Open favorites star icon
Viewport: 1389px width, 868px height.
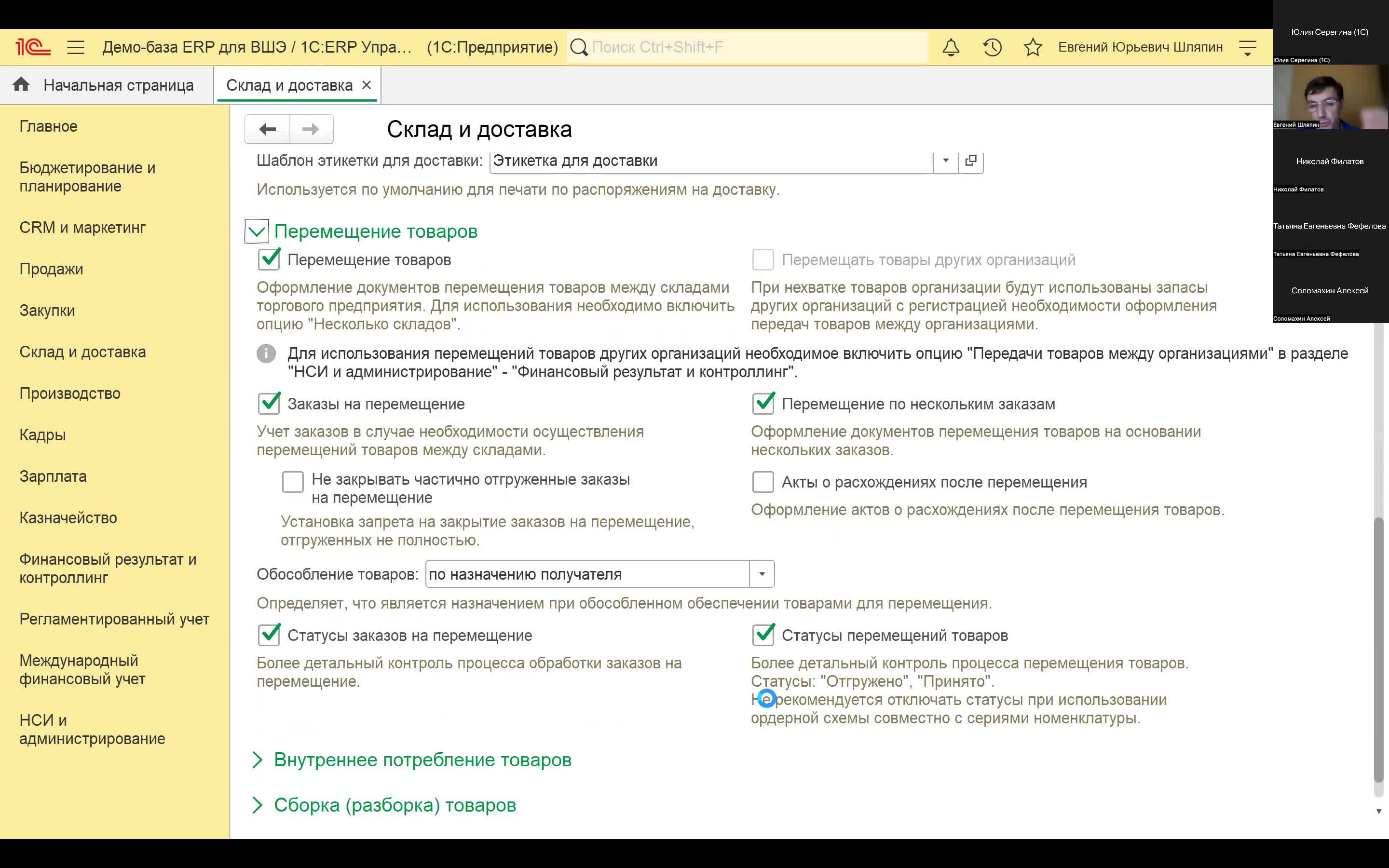coord(1033,47)
